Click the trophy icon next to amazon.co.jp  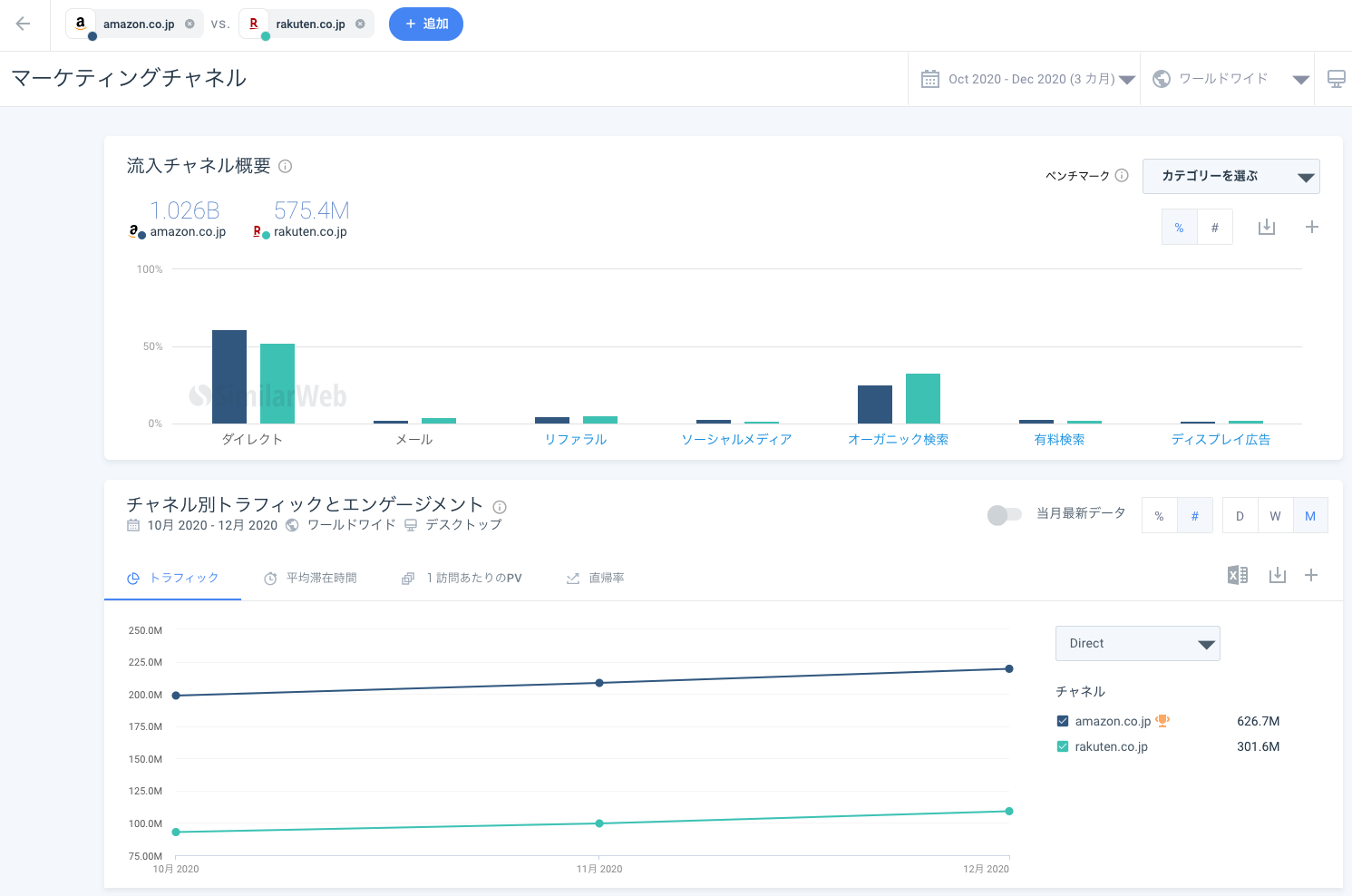point(1162,721)
